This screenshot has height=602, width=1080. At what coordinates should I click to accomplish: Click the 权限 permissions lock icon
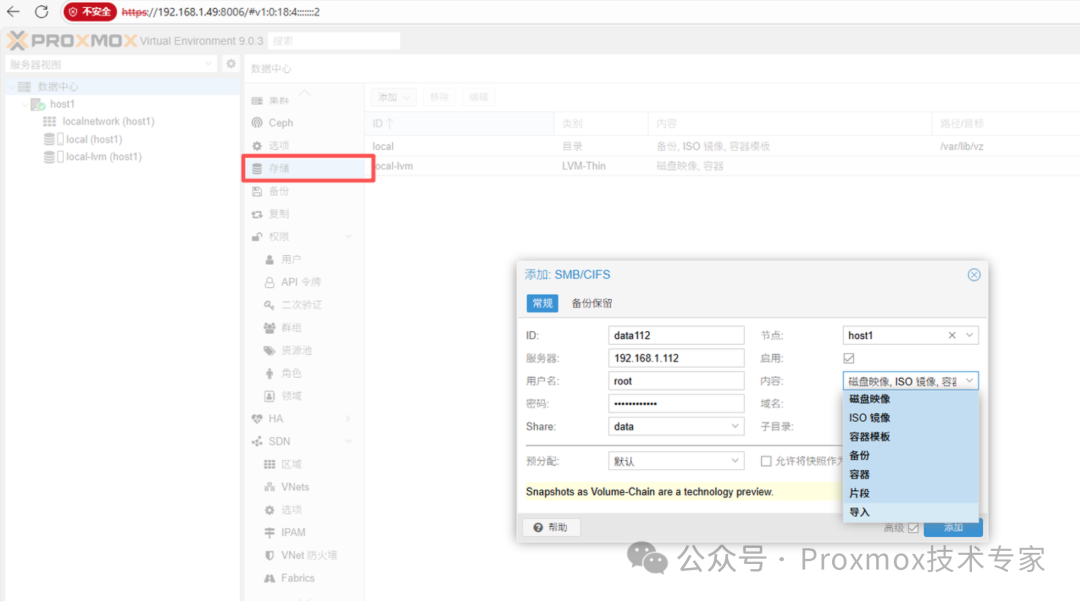click(257, 237)
